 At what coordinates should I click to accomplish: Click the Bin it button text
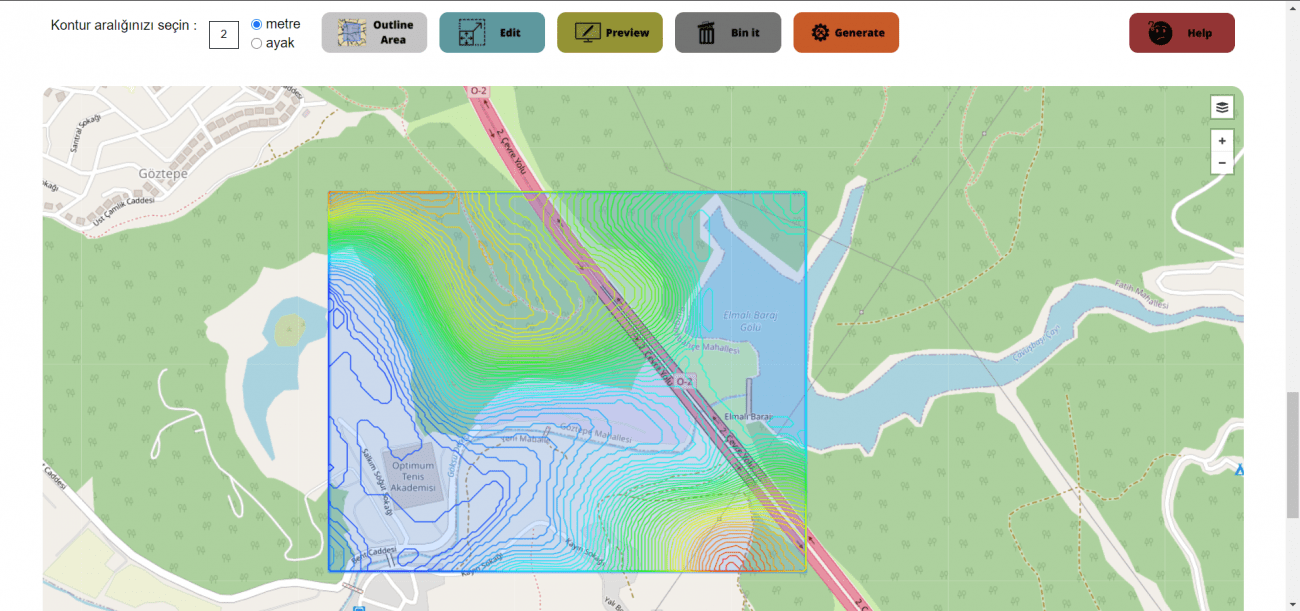click(x=744, y=33)
